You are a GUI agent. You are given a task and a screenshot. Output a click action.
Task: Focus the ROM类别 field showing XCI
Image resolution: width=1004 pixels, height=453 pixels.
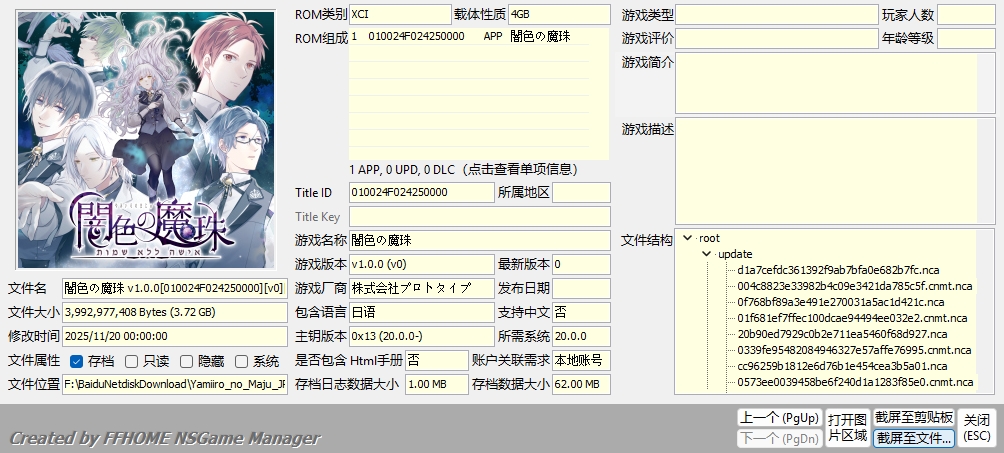coord(400,14)
